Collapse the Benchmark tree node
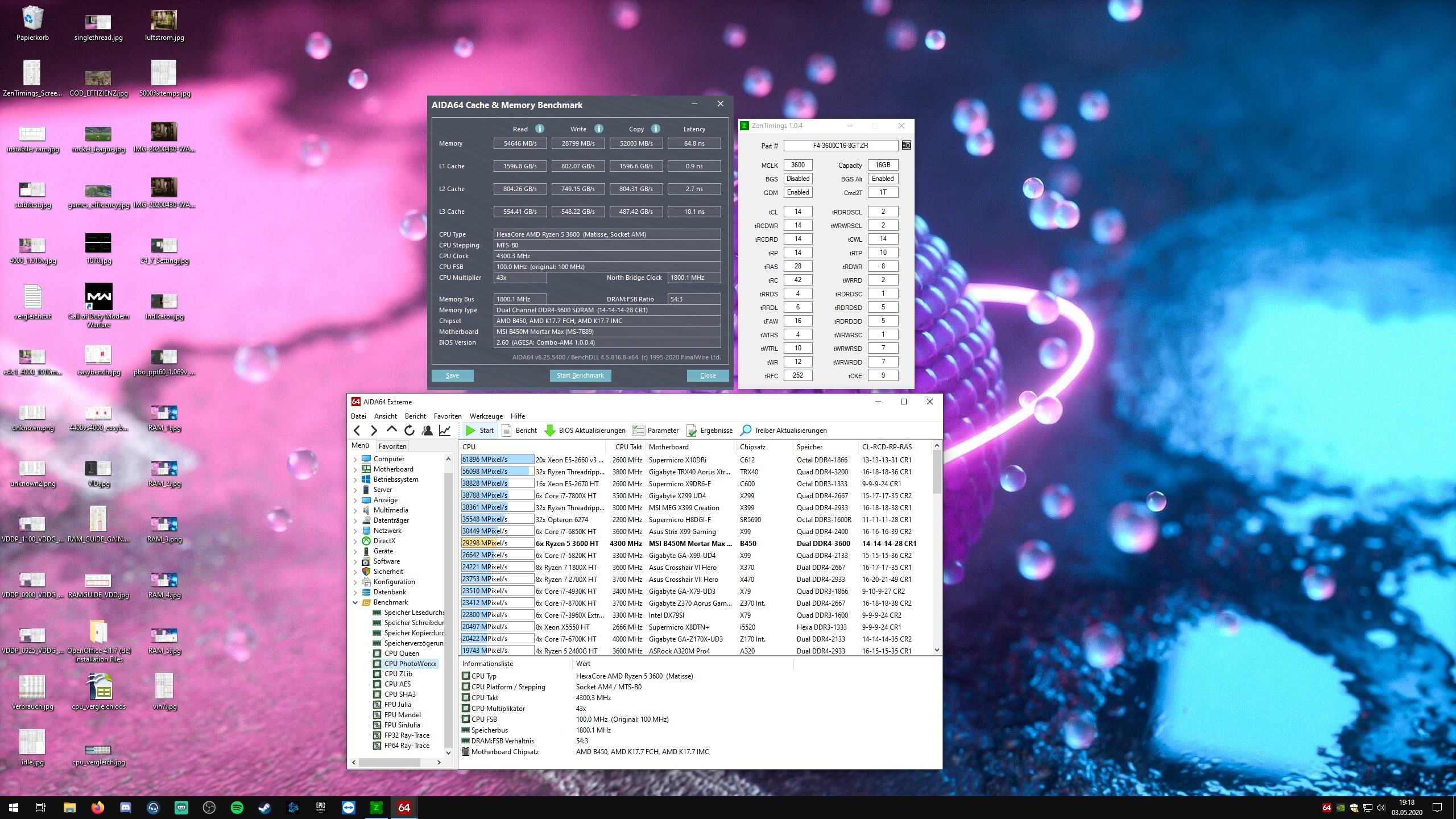 355,602
